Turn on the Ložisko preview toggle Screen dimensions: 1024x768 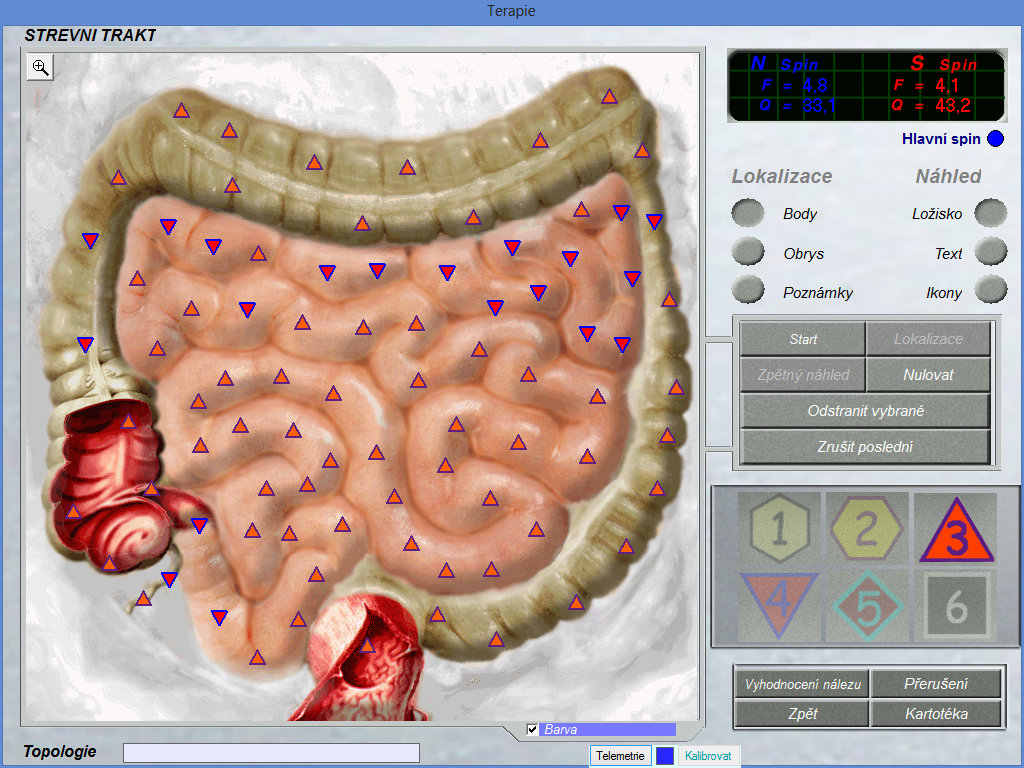[x=991, y=213]
